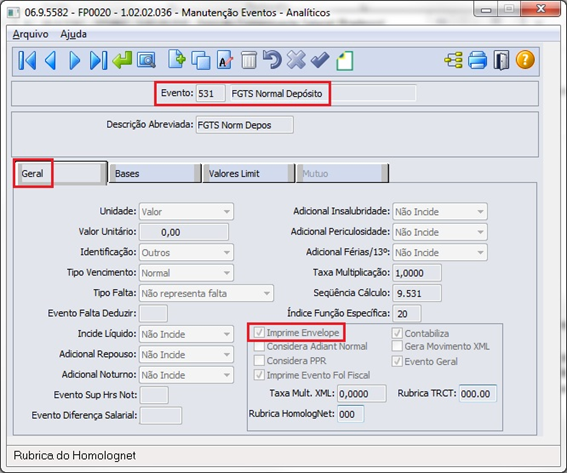Viewport: 567px width, 473px height.
Task: Click the confirm checkmark icon
Action: (x=320, y=60)
